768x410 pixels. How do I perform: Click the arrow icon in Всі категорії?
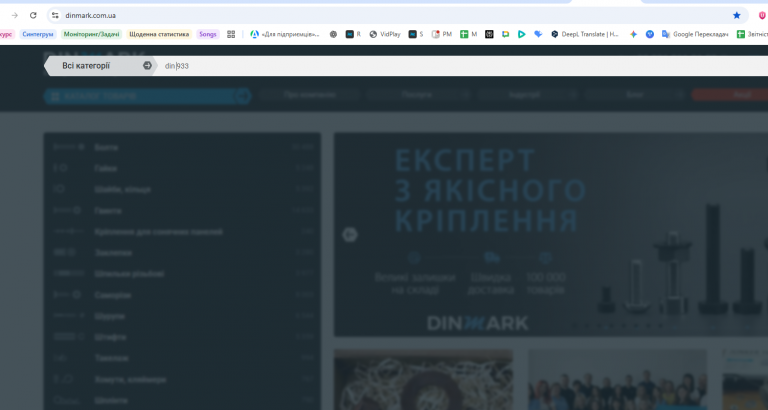click(147, 66)
